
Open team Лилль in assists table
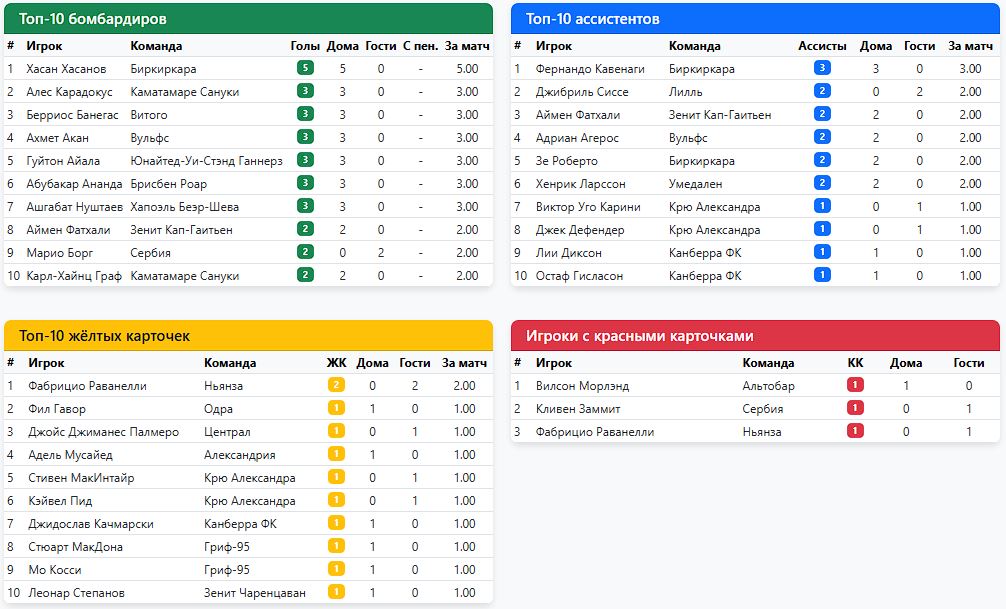click(686, 91)
